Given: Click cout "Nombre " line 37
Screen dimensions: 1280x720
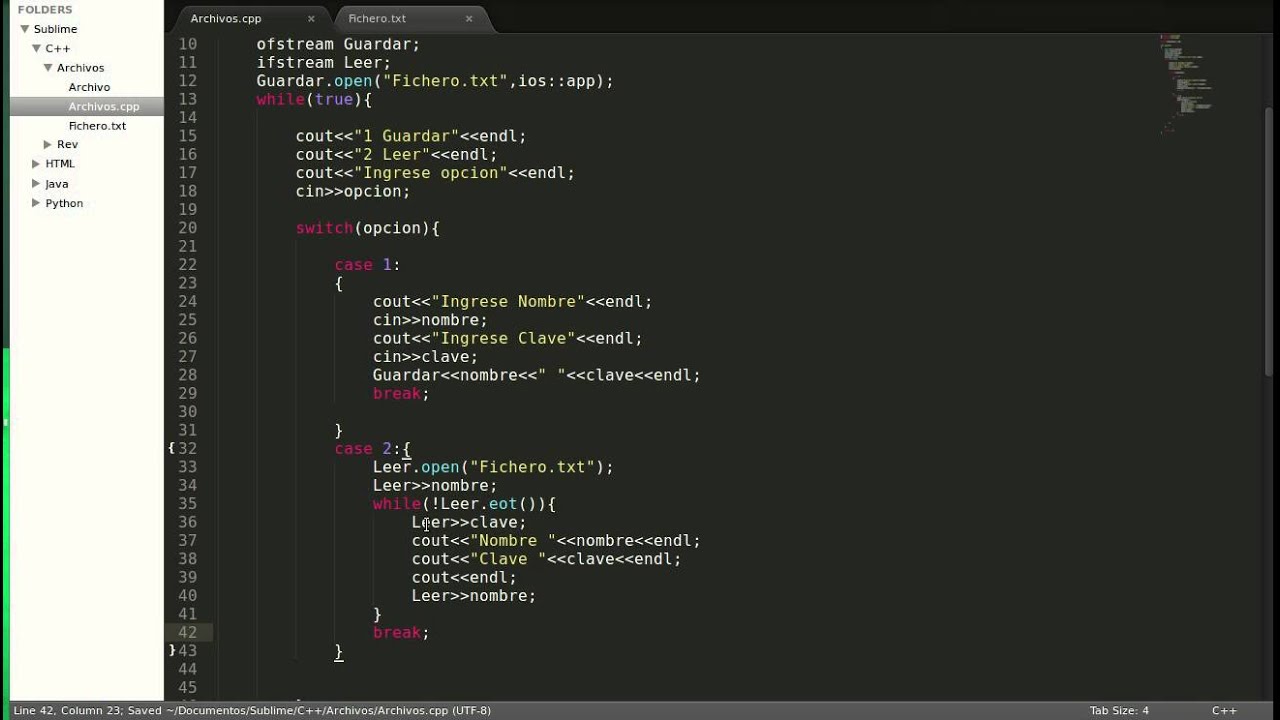Looking at the screenshot, I should (556, 541).
